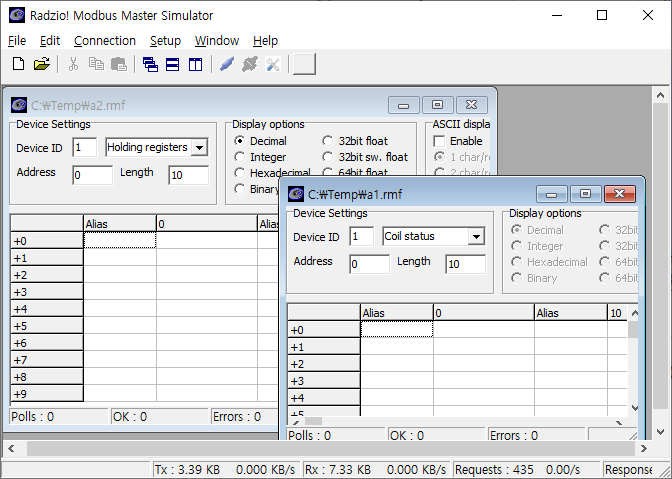
Task: Click the Disconnect plug icon
Action: [x=250, y=64]
